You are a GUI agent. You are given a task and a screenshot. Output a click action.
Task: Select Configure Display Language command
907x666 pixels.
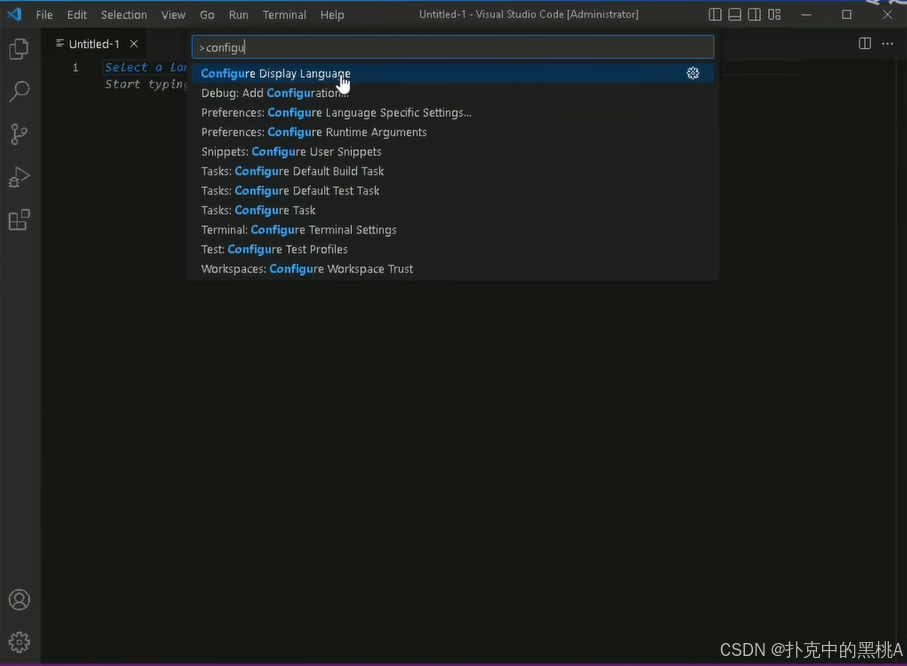click(x=453, y=73)
